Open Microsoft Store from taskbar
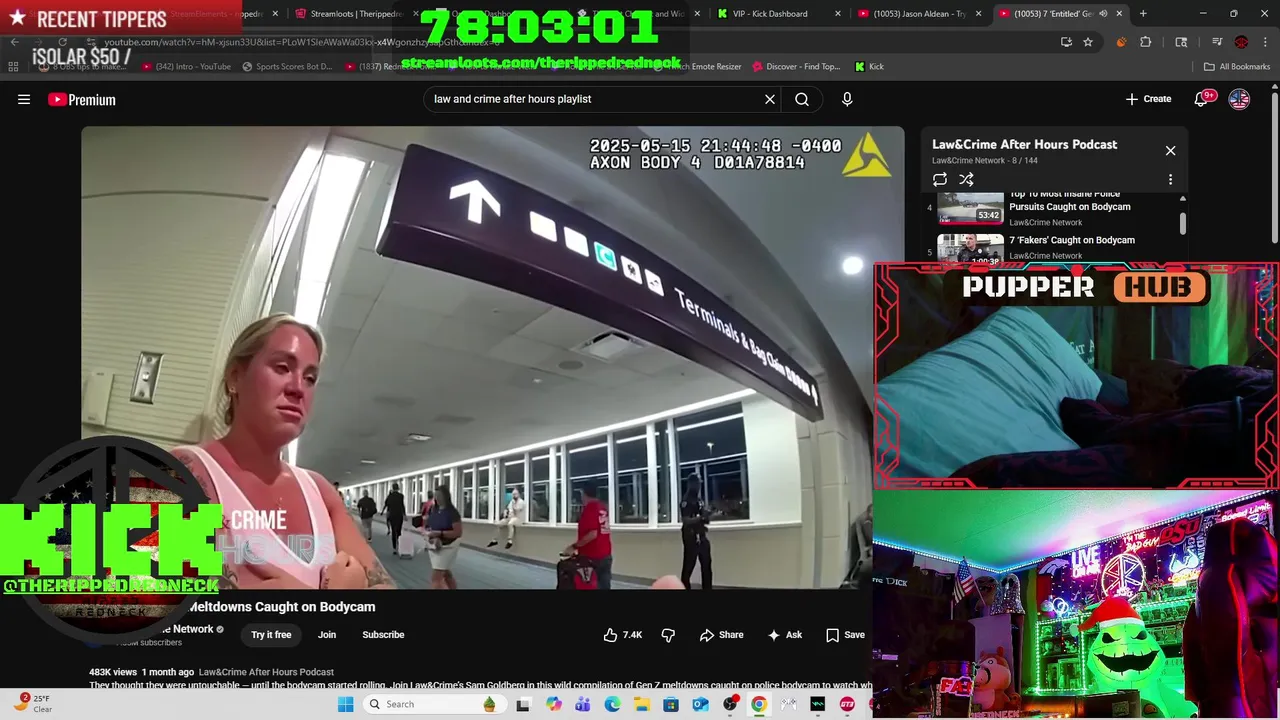Image resolution: width=1280 pixels, height=720 pixels. 671,704
